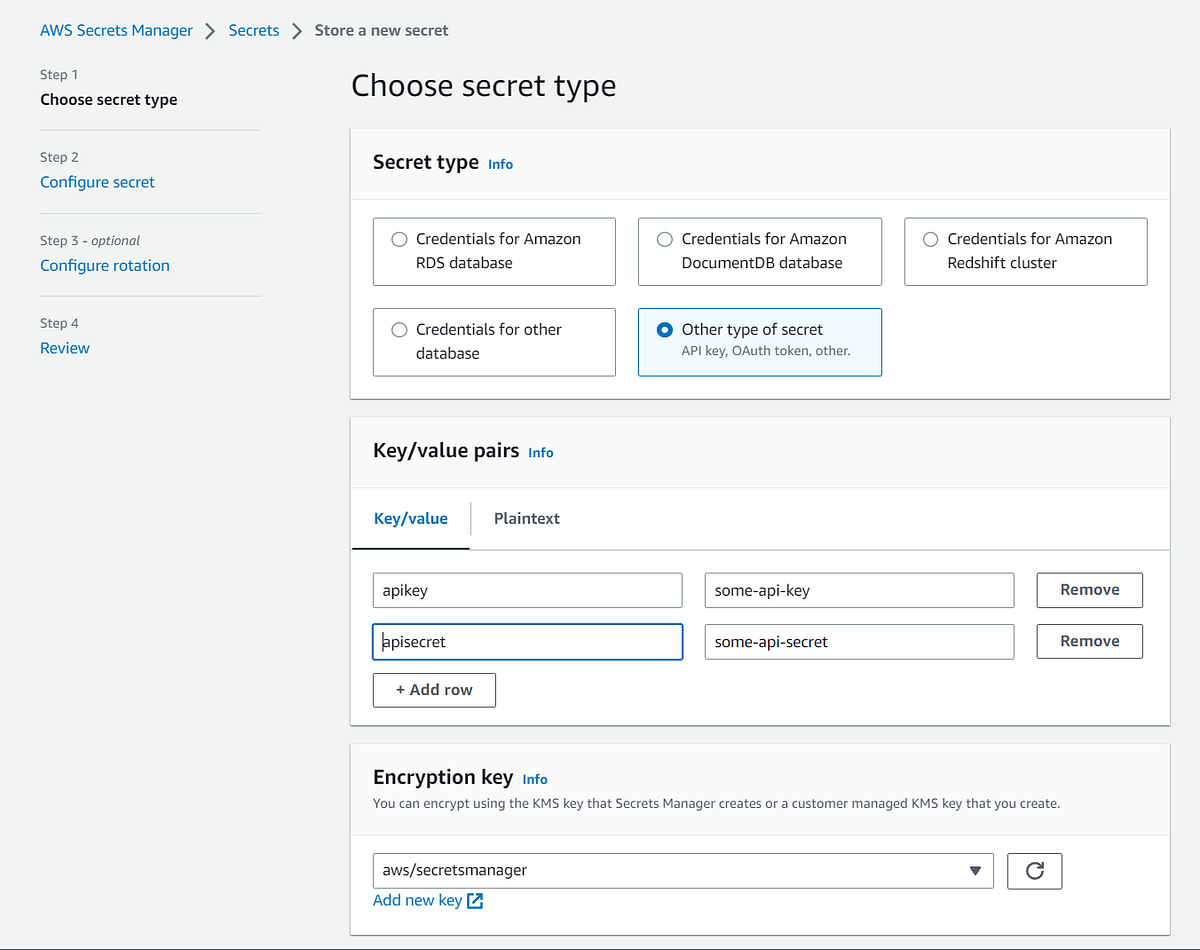Open the Key/value pairs Info tooltip

coord(540,452)
